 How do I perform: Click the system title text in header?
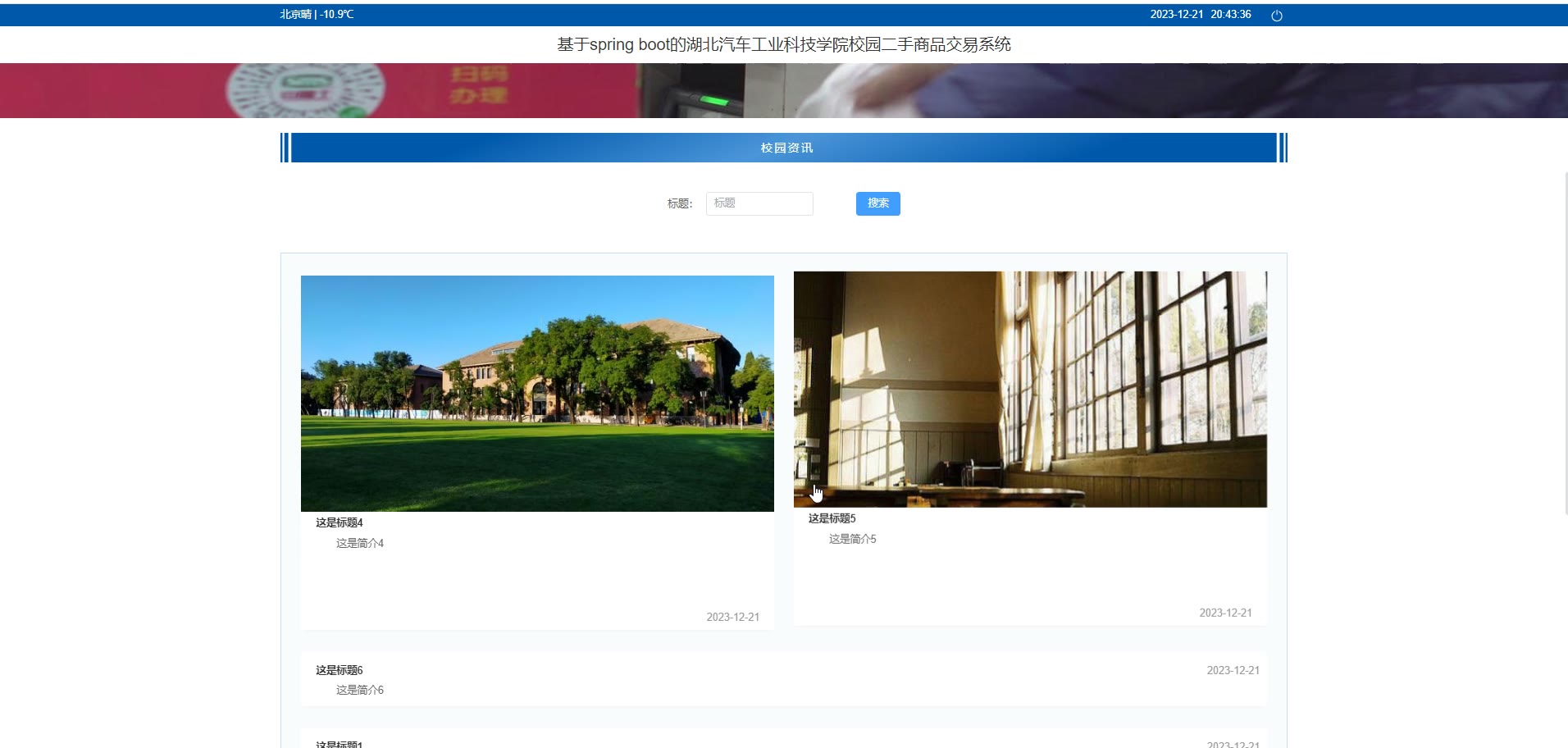(x=784, y=44)
